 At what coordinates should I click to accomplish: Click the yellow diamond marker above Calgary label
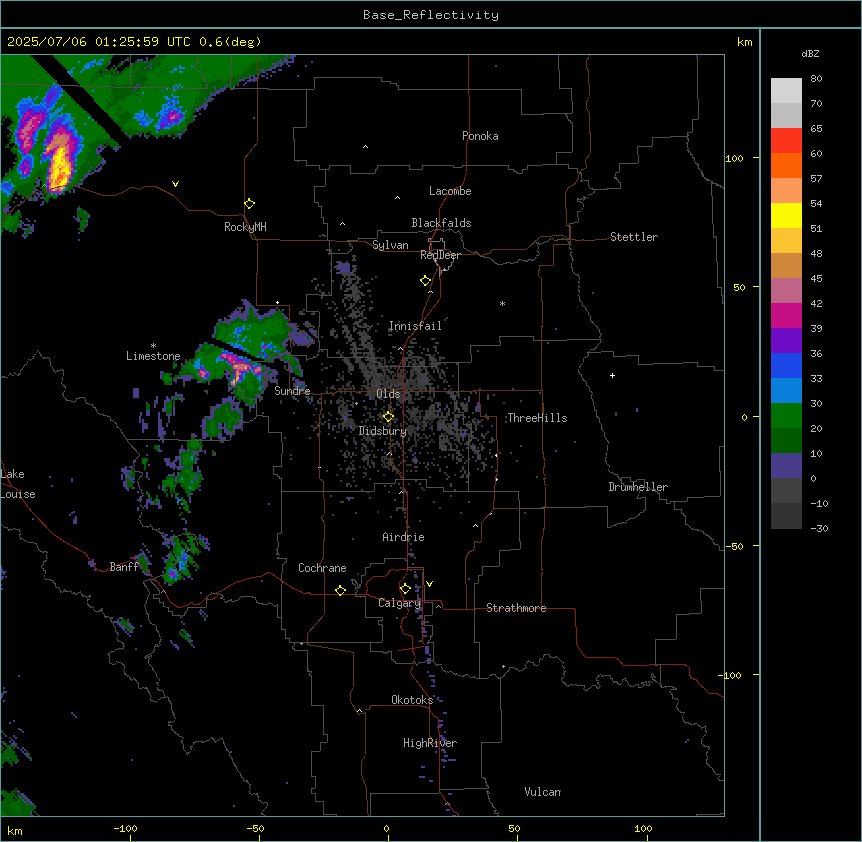(405, 589)
